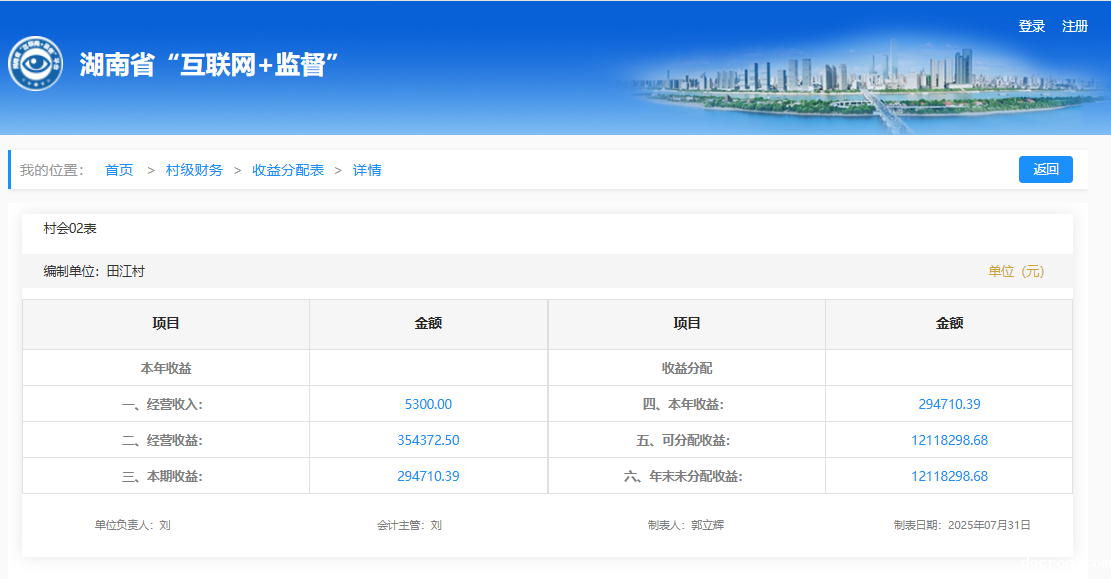1111x579 pixels.
Task: Go to 首页 in the breadcrumb
Action: [119, 170]
